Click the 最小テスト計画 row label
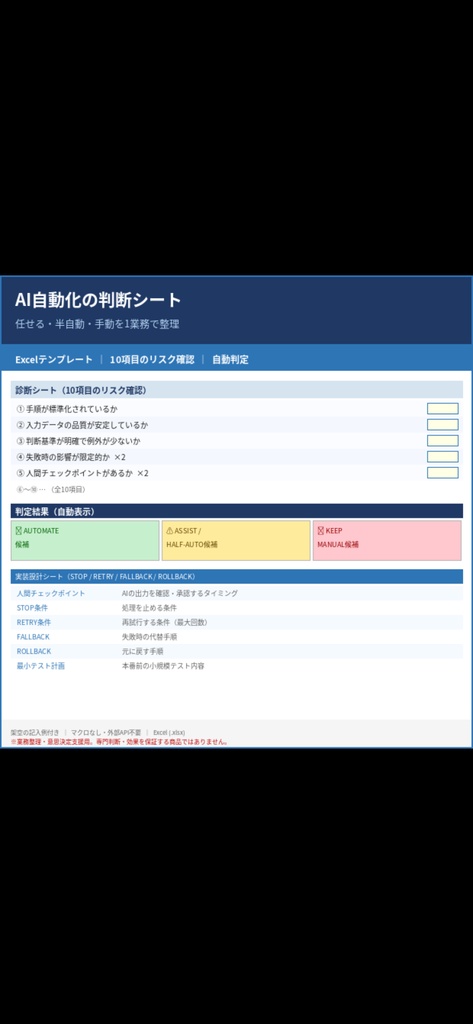 [41, 666]
